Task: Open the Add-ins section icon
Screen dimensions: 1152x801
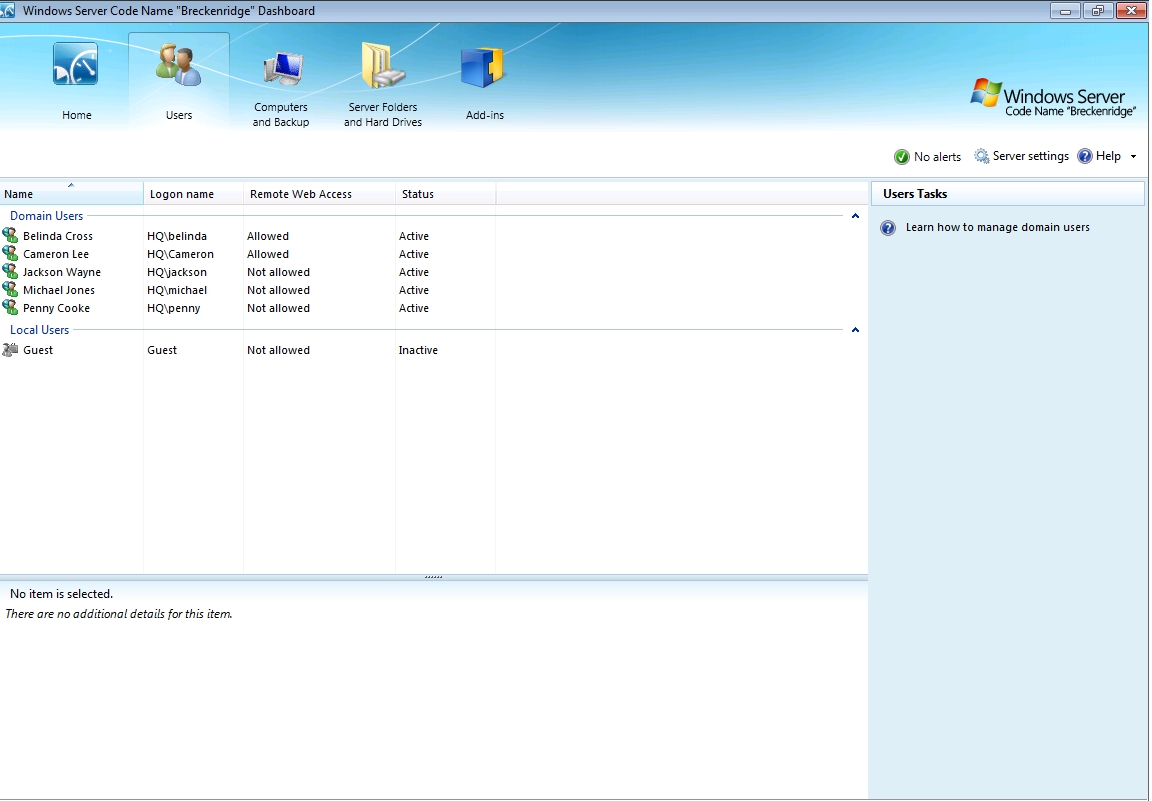Action: [x=484, y=68]
